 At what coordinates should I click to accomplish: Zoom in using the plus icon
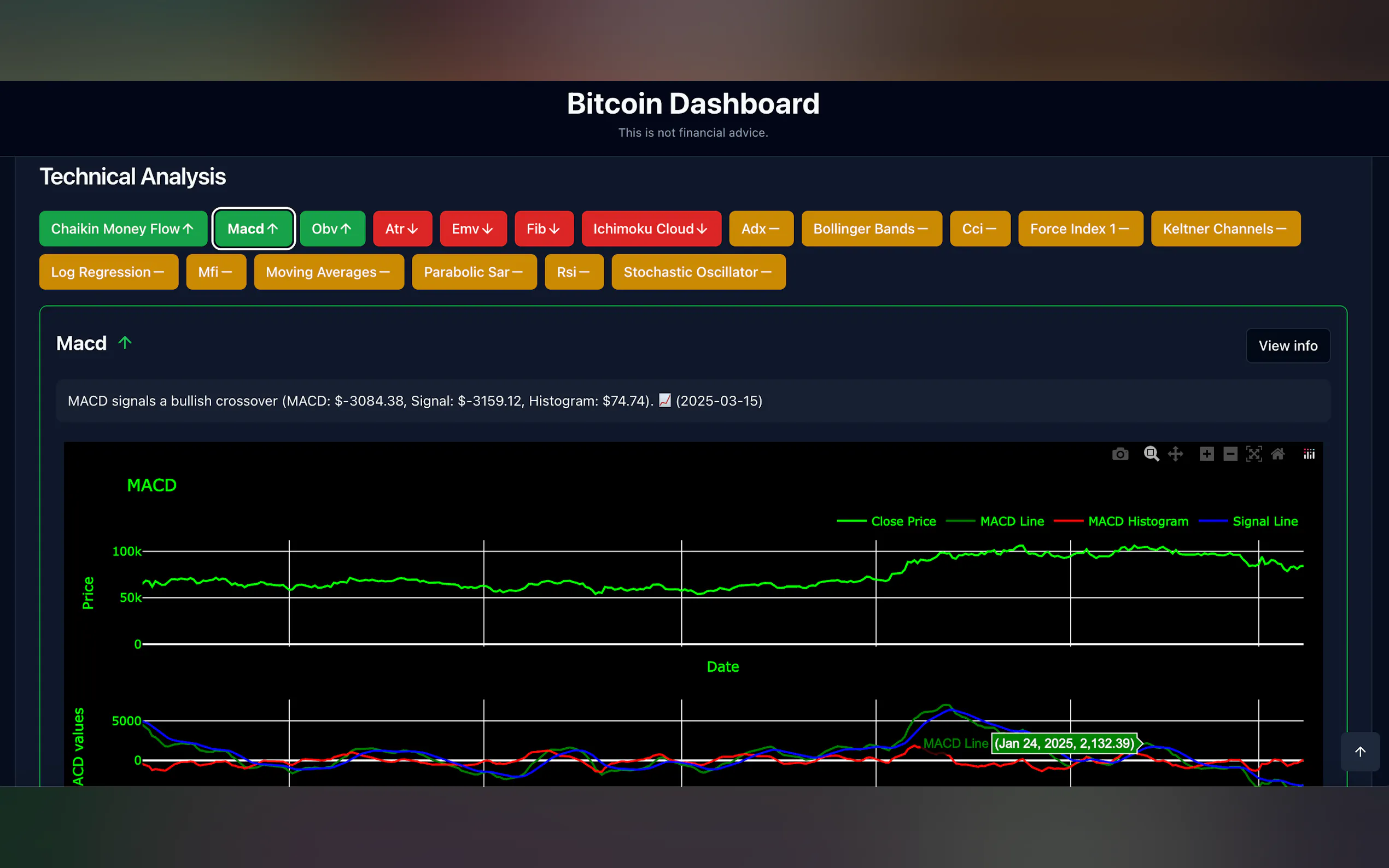point(1206,454)
